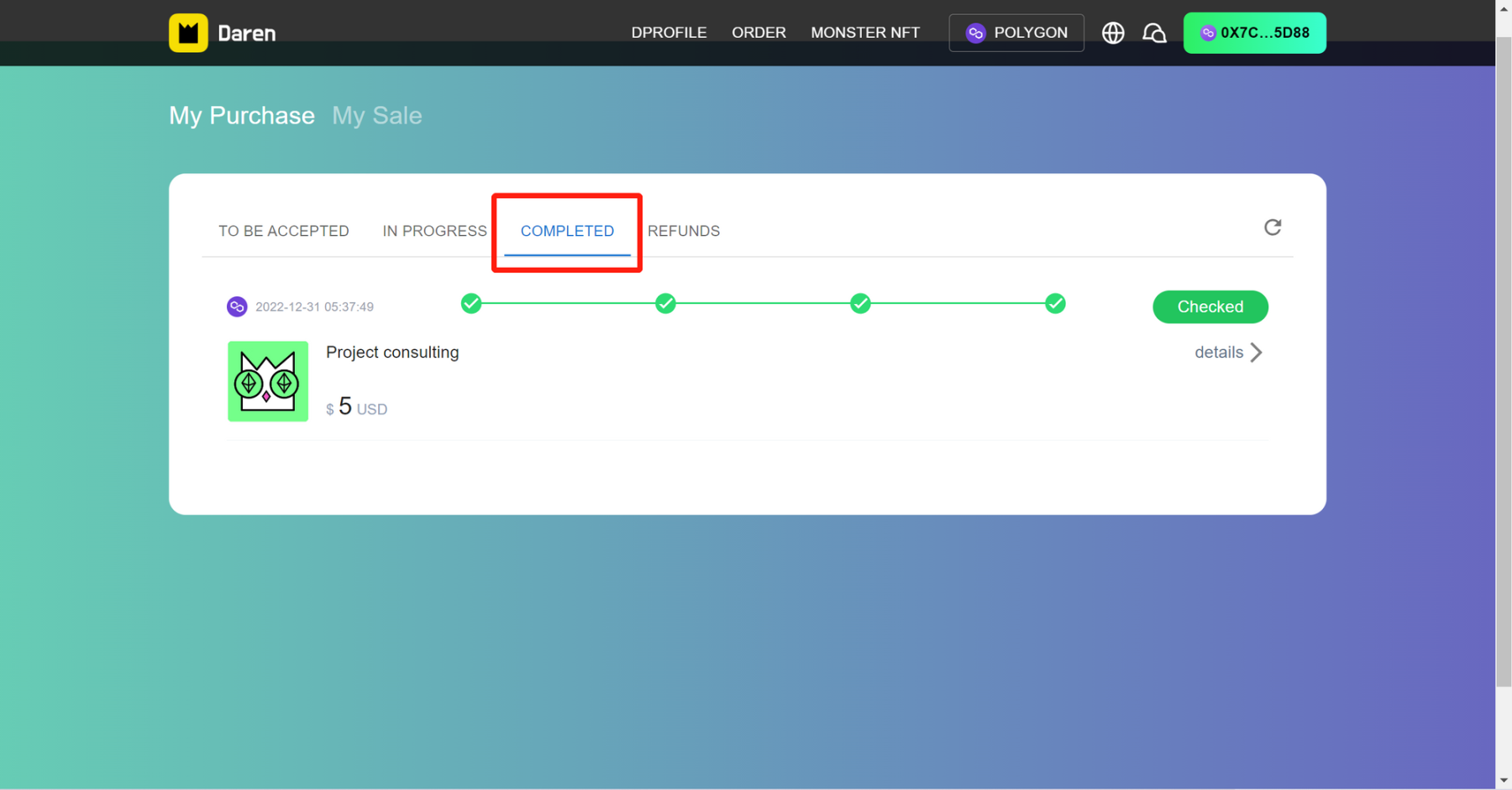The image size is (1512, 790).
Task: Click the third progress step checkmark
Action: pyautogui.click(x=860, y=303)
